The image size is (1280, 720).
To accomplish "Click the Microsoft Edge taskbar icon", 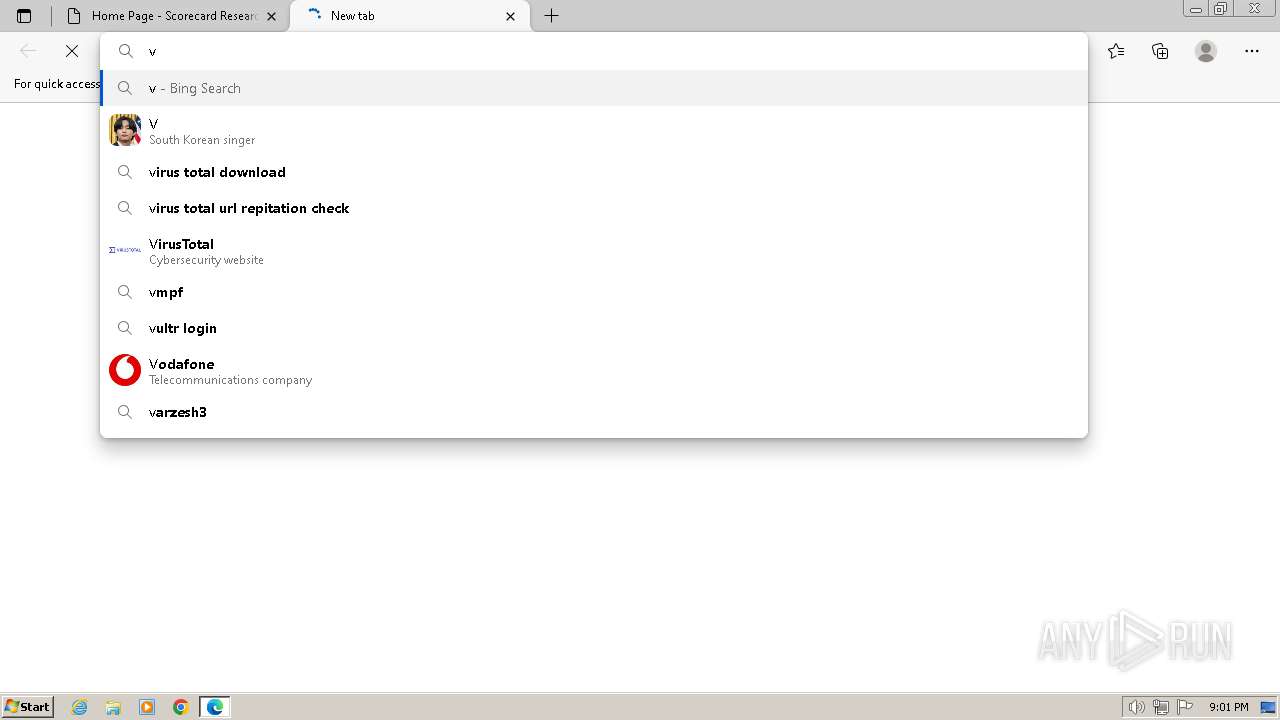I will [x=215, y=707].
